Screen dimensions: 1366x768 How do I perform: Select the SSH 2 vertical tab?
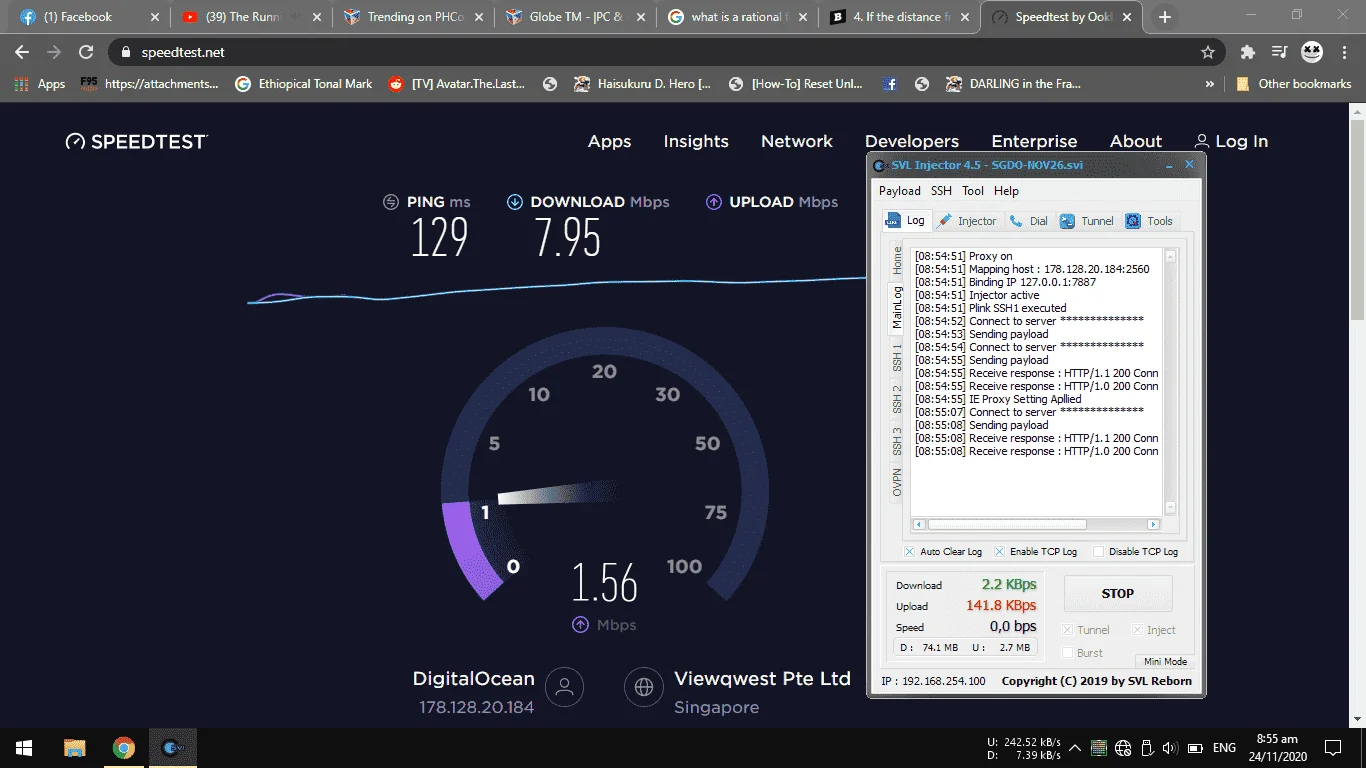coord(897,399)
